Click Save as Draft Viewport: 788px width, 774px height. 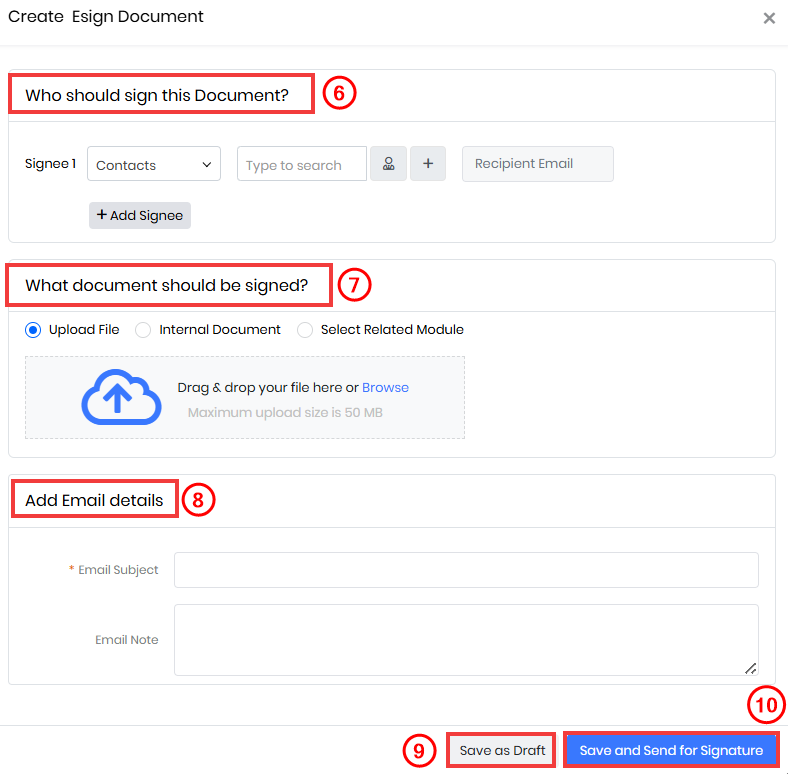(x=502, y=750)
